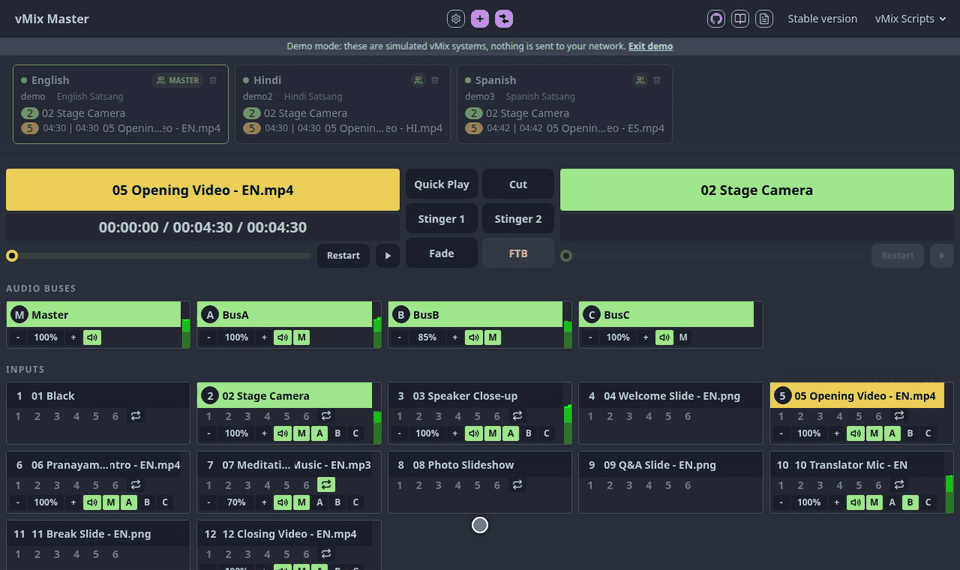The width and height of the screenshot is (960, 570).
Task: Toggle BusA speaker audio icon
Action: tap(282, 337)
